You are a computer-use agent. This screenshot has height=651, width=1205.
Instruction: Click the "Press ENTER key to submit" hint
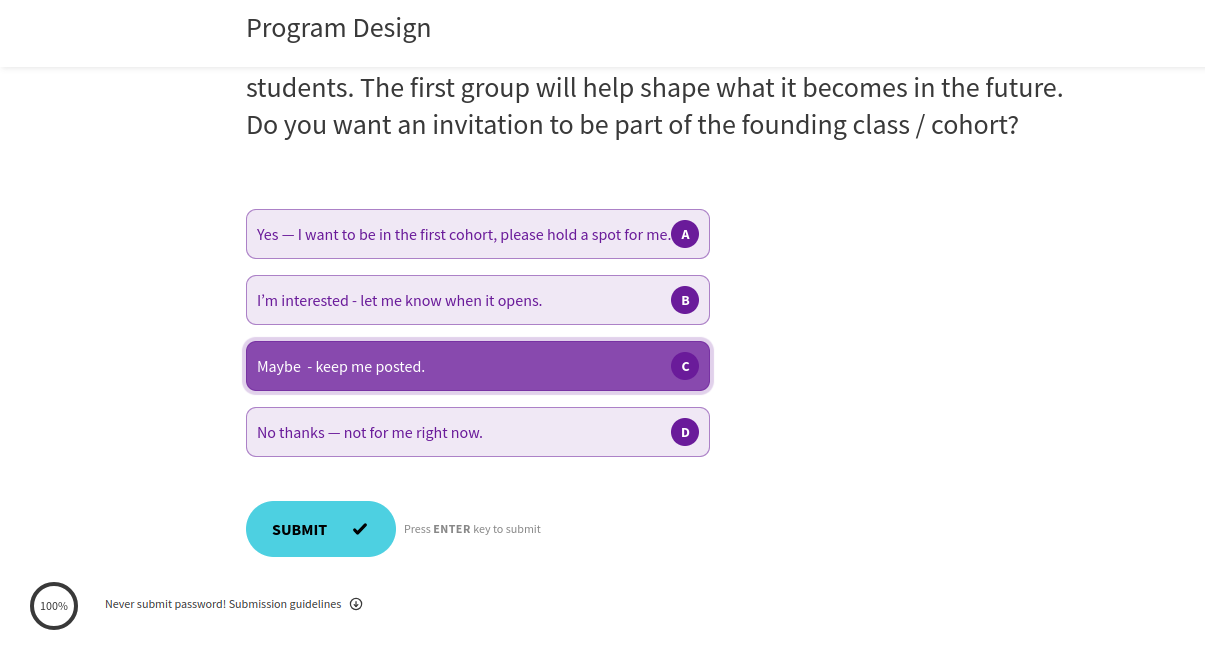tap(472, 529)
